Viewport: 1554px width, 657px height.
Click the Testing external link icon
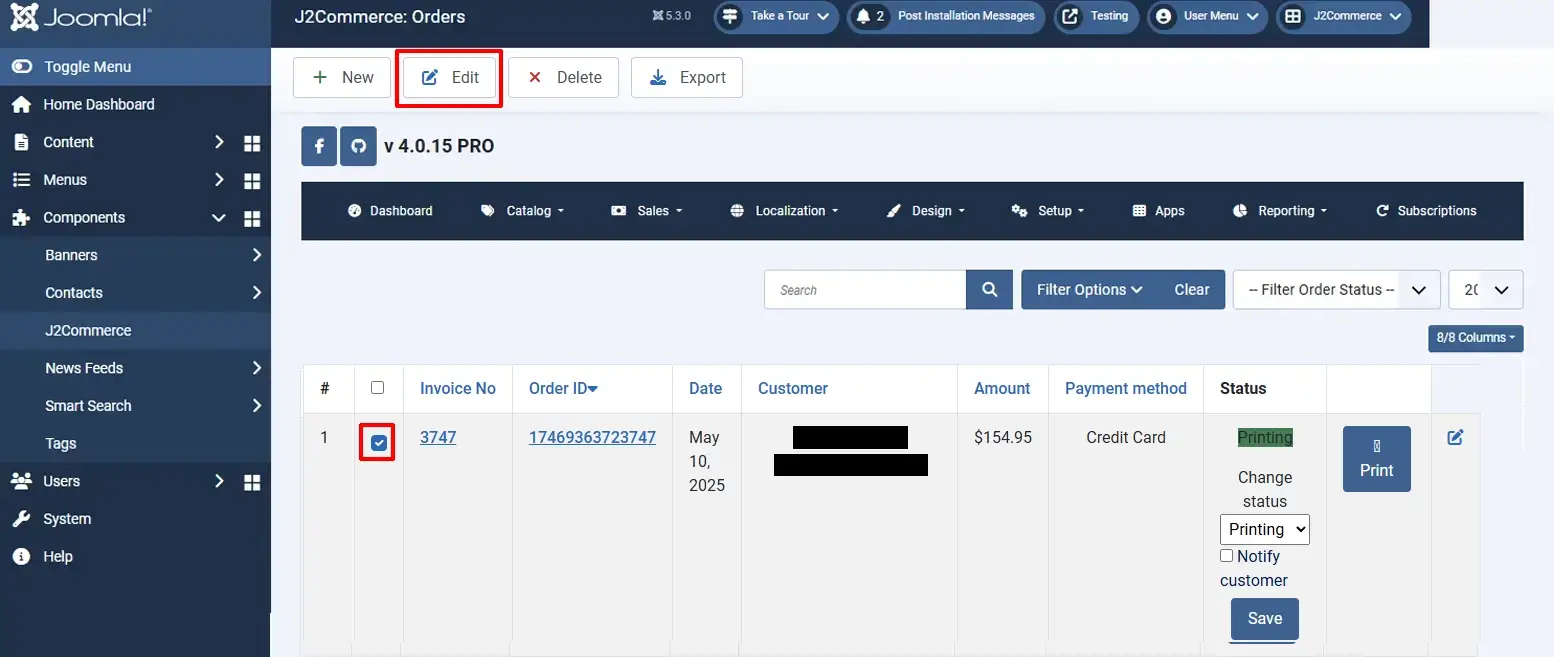tap(1071, 16)
